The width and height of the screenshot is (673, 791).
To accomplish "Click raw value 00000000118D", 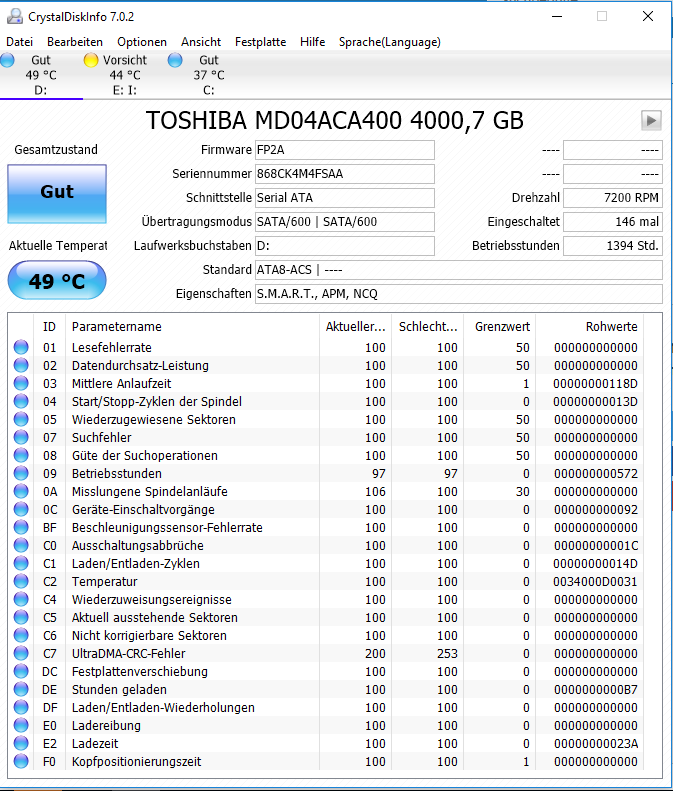I will pos(595,384).
